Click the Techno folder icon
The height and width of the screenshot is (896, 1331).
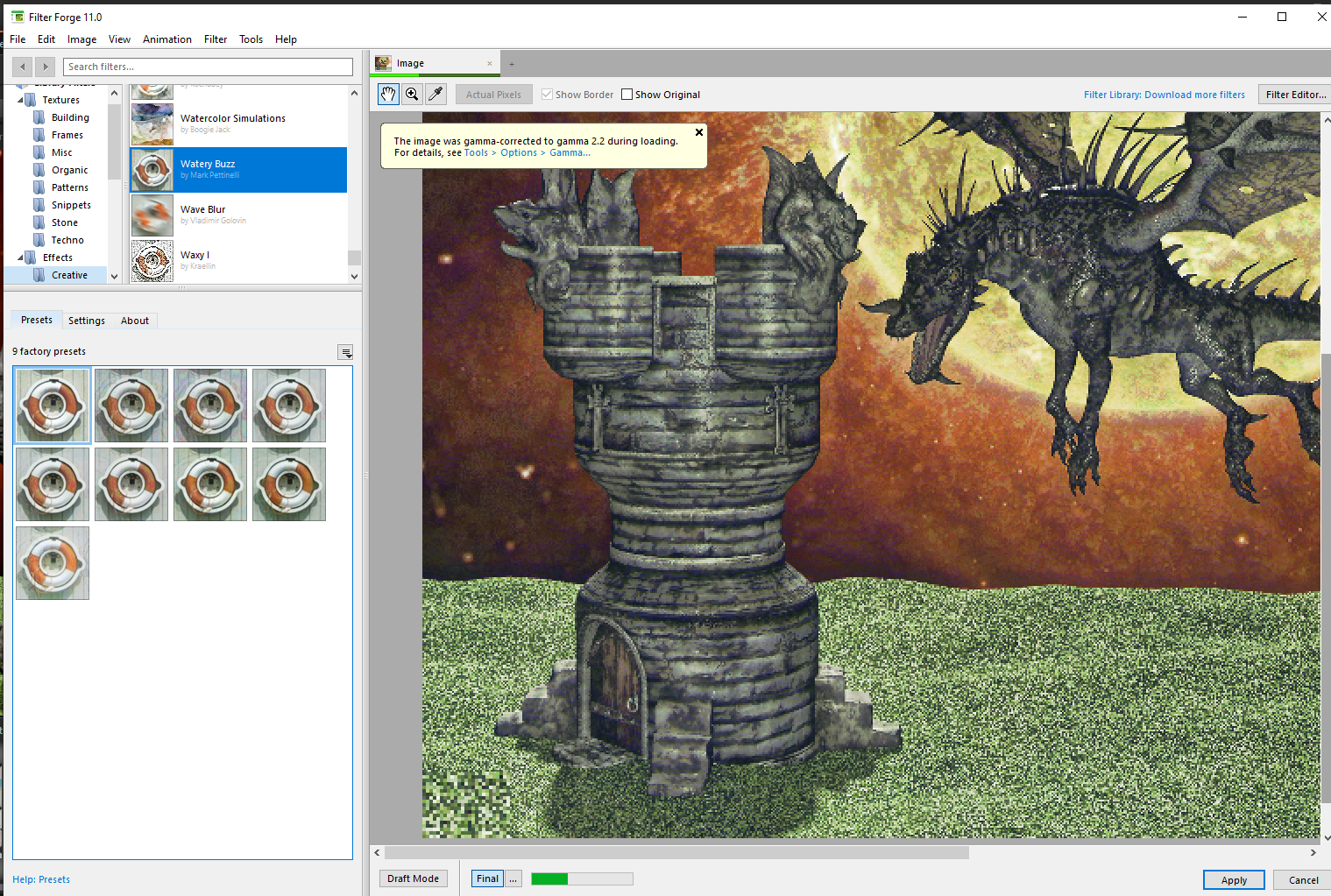(39, 240)
